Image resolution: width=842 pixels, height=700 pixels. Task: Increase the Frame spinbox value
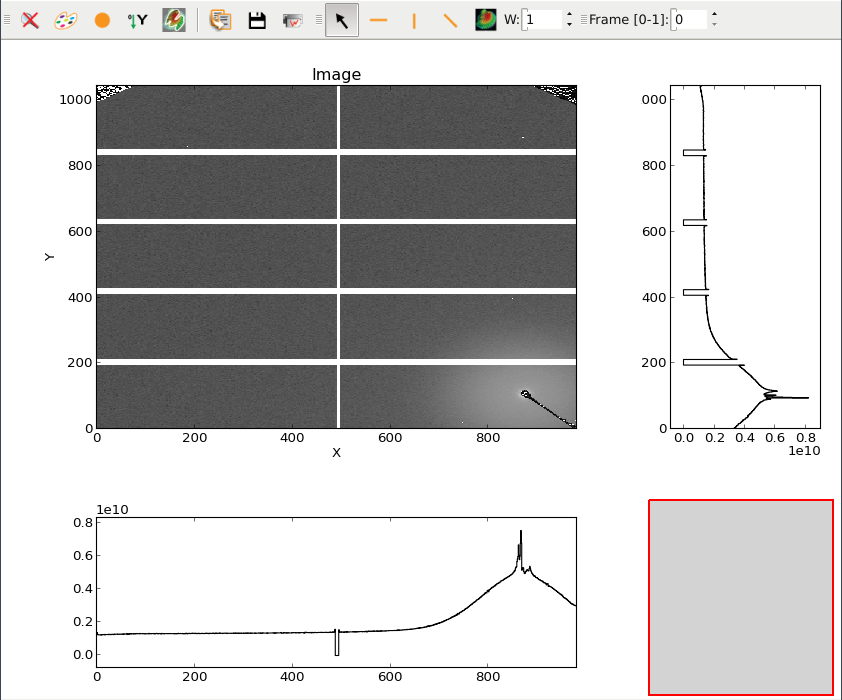pos(714,15)
